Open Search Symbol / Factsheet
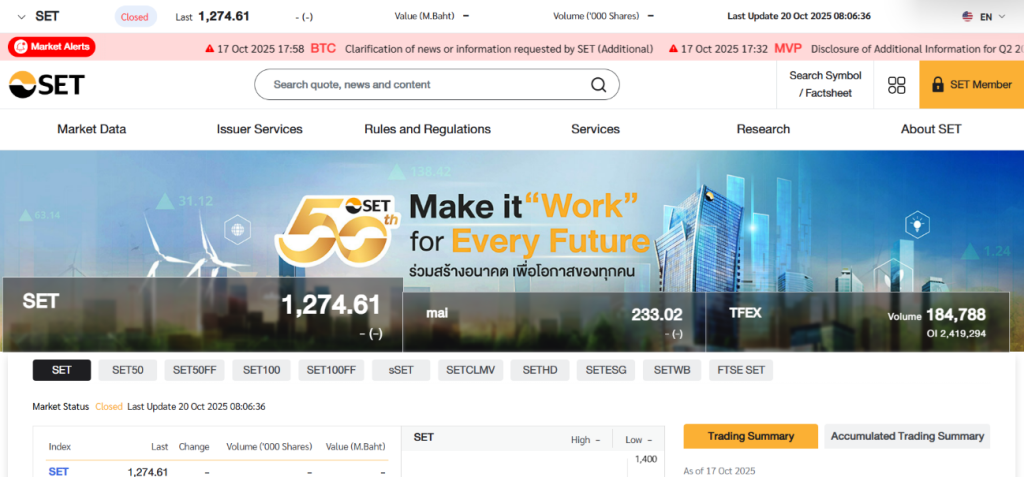Viewport: 1024px width, 477px height. 825,84
